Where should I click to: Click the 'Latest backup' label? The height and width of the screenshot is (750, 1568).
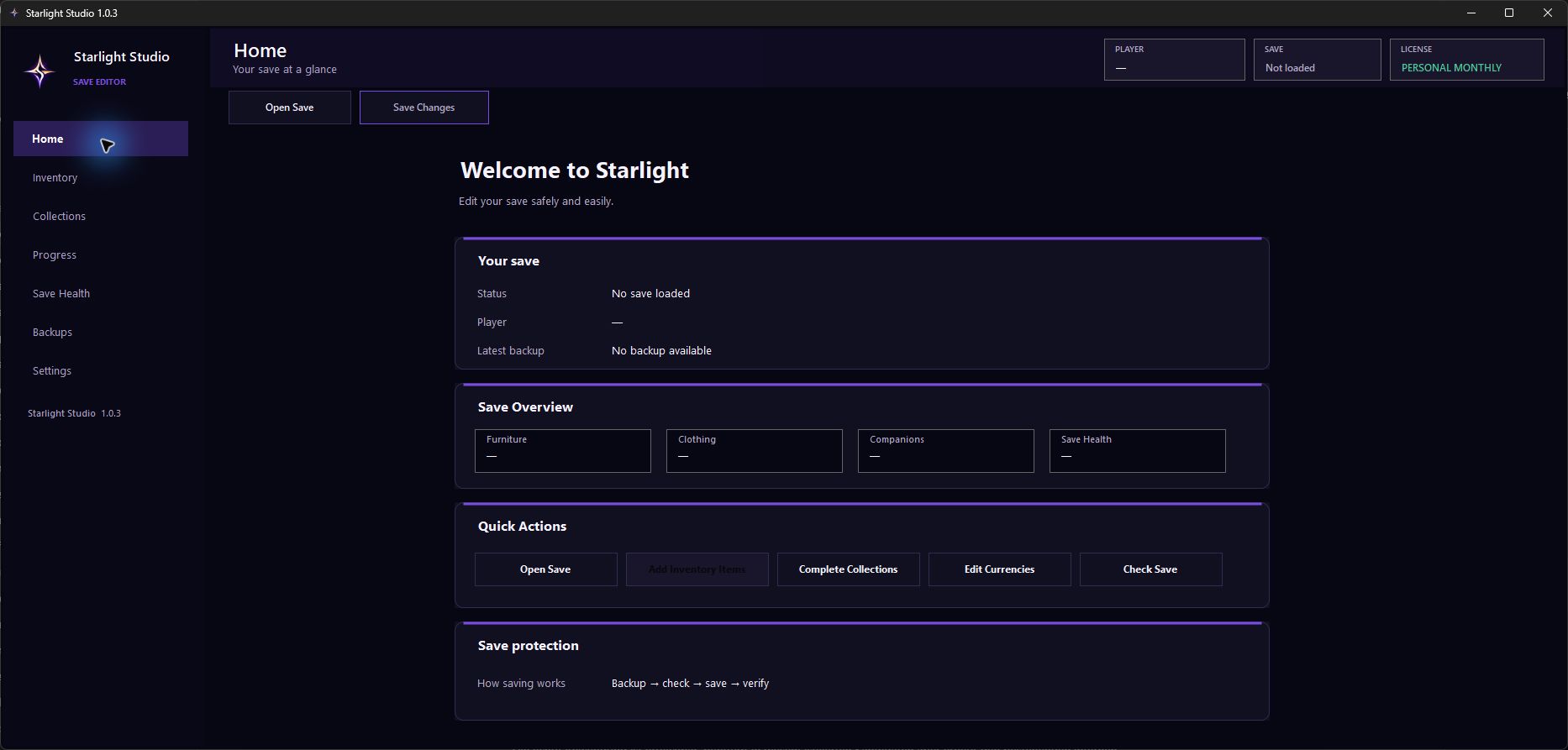tap(510, 350)
